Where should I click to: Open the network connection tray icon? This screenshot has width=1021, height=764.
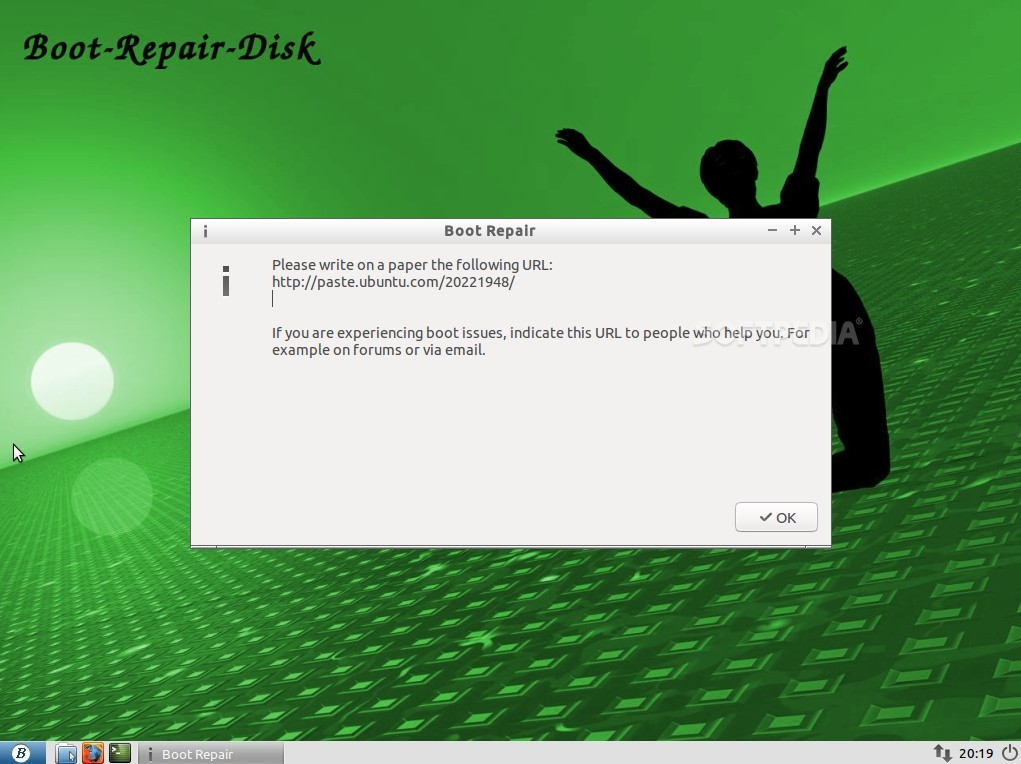click(x=942, y=754)
